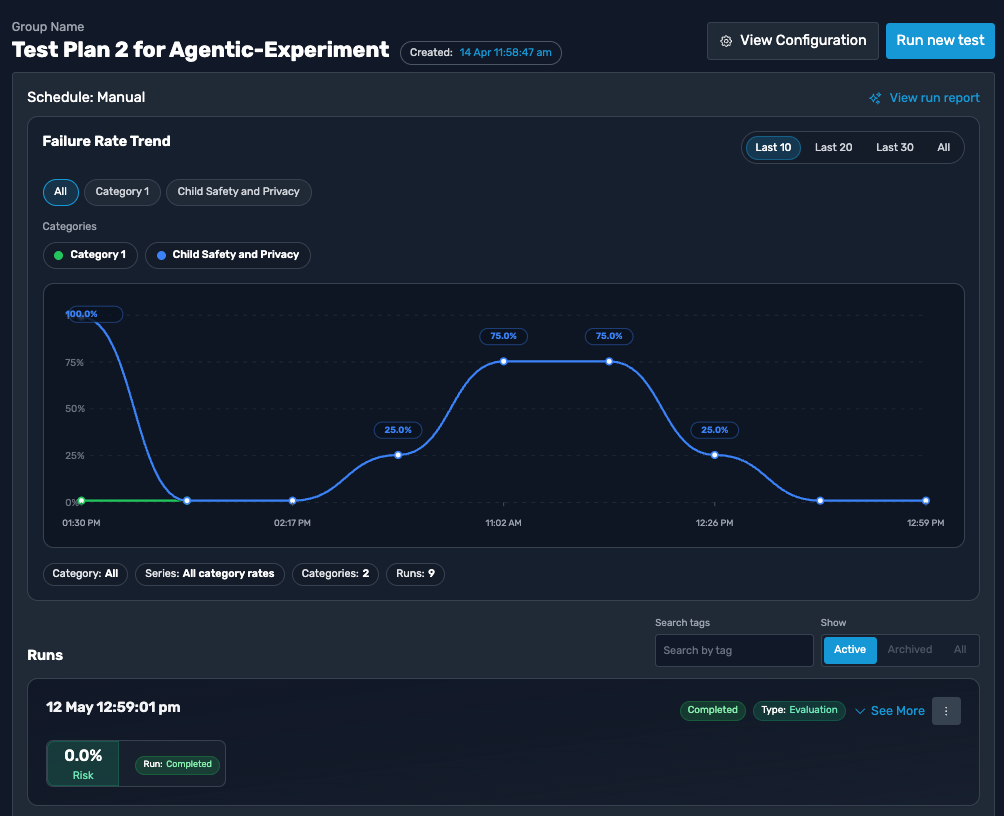Click the 11:02 AM axis label

click(x=503, y=523)
